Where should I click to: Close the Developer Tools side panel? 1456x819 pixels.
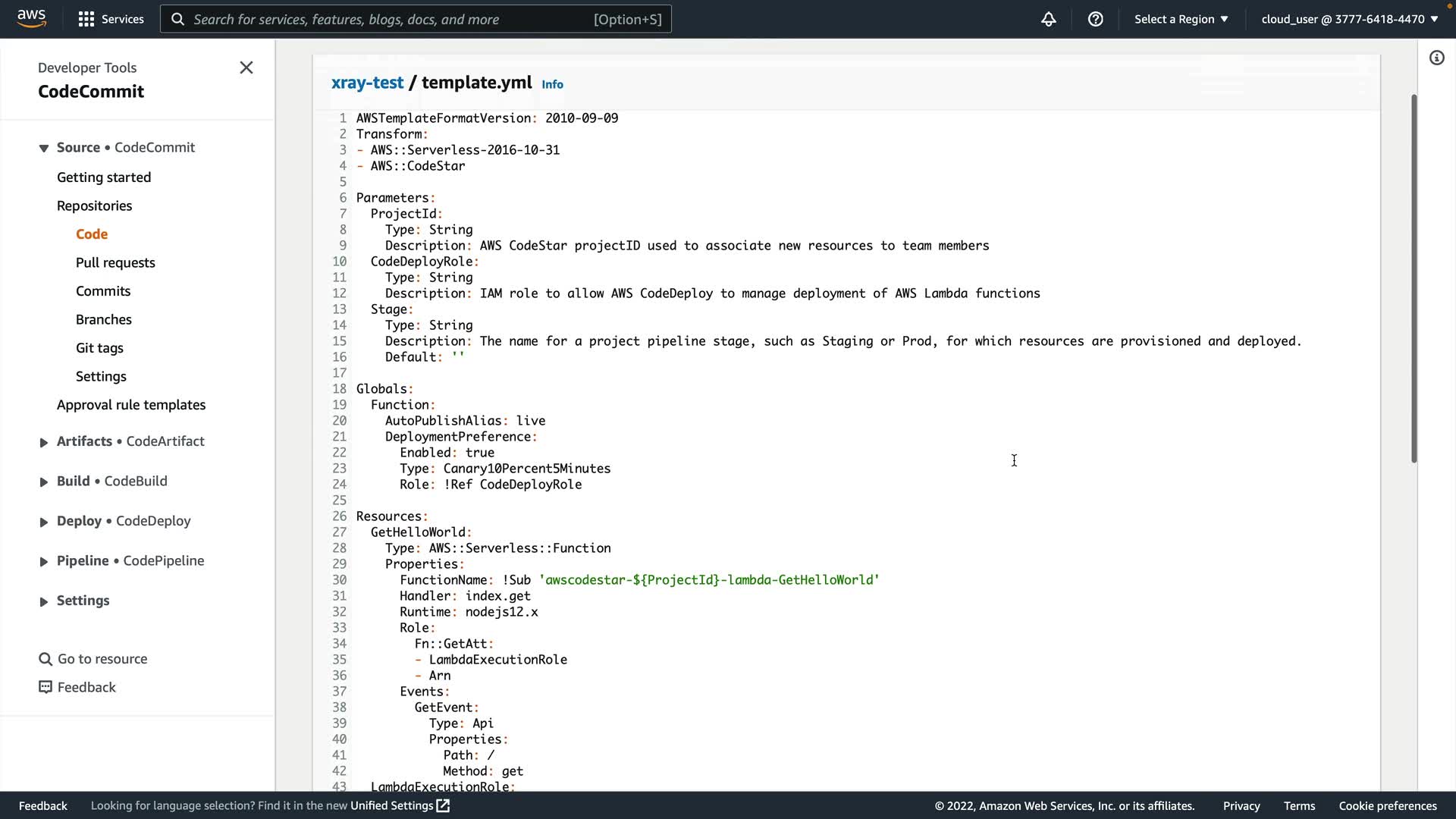(246, 67)
